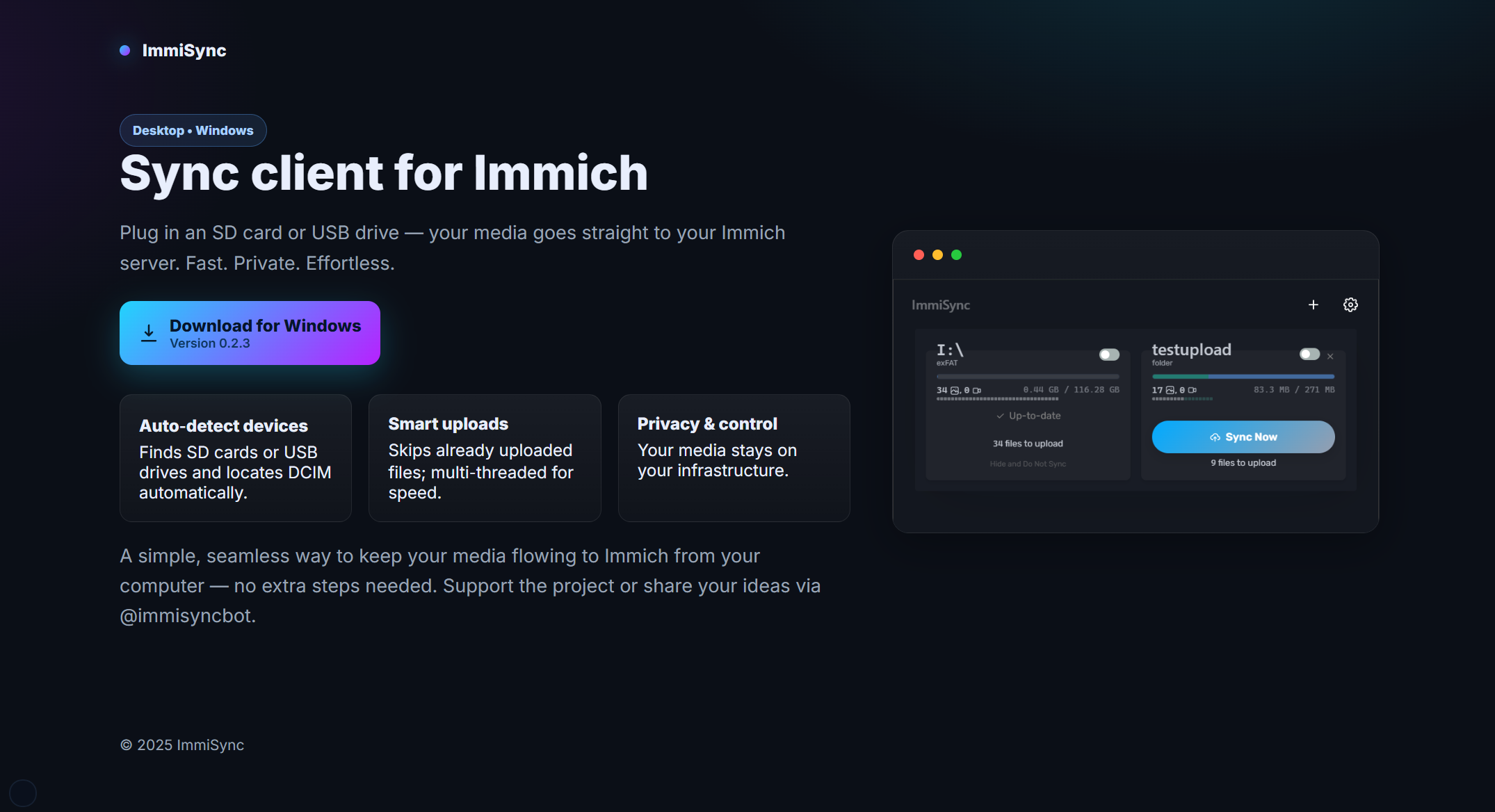The width and height of the screenshot is (1495, 812).
Task: Click the green traffic light dot
Action: click(x=957, y=255)
